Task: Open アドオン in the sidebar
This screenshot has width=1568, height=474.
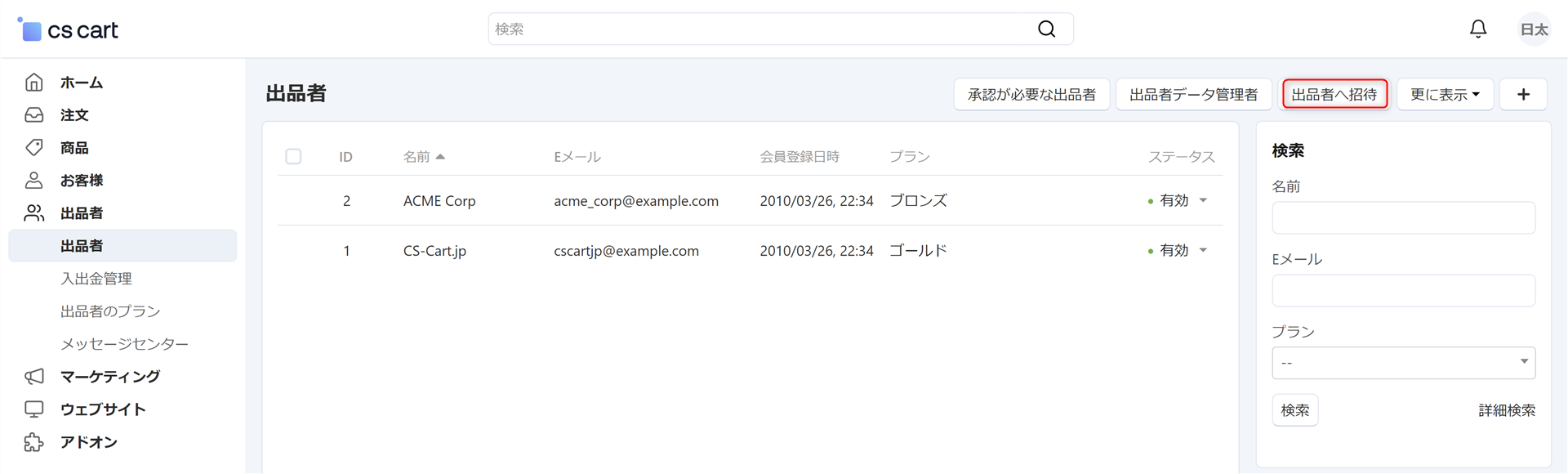Action: (x=89, y=442)
